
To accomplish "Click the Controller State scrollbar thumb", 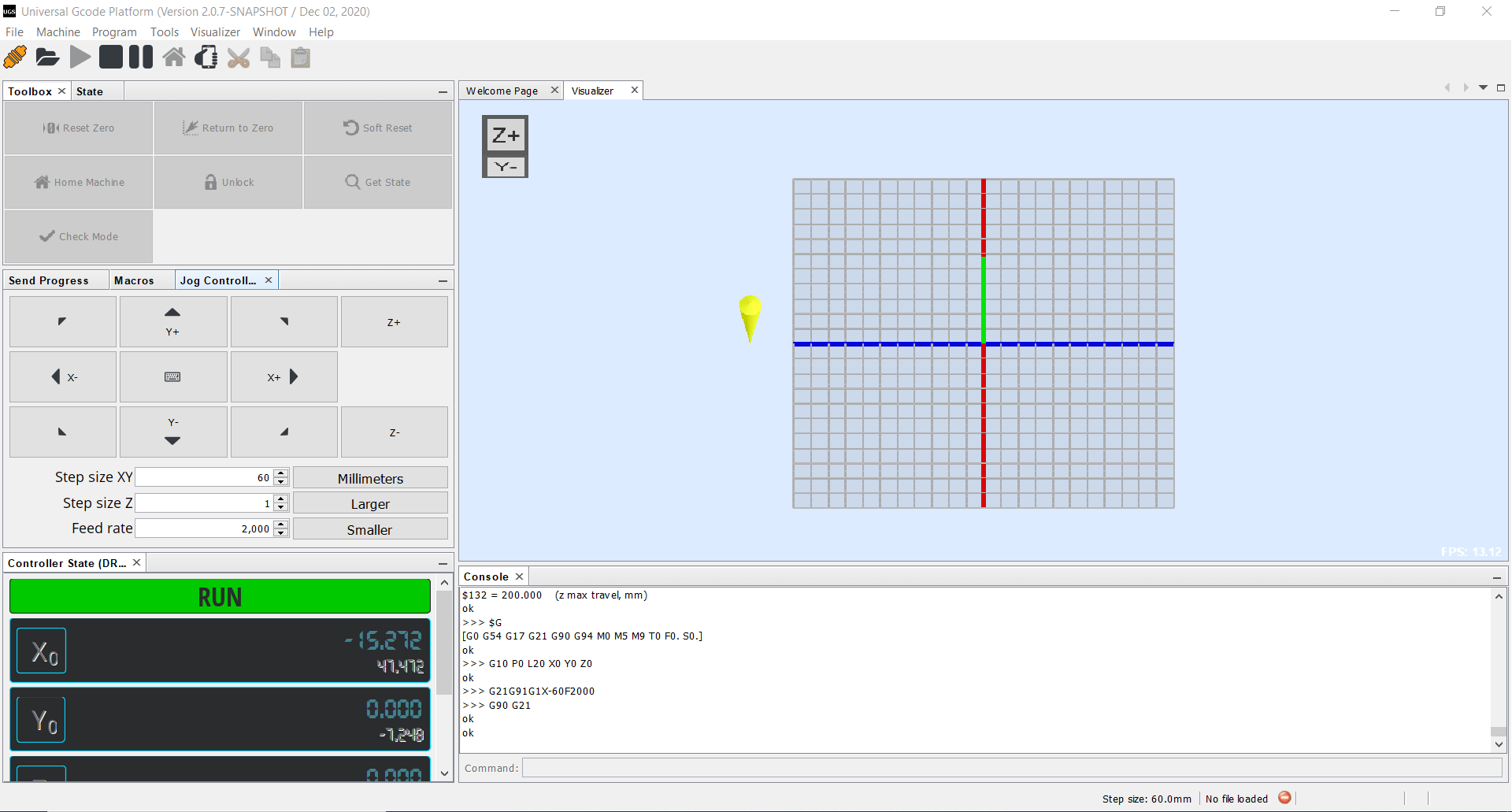I will [x=444, y=643].
